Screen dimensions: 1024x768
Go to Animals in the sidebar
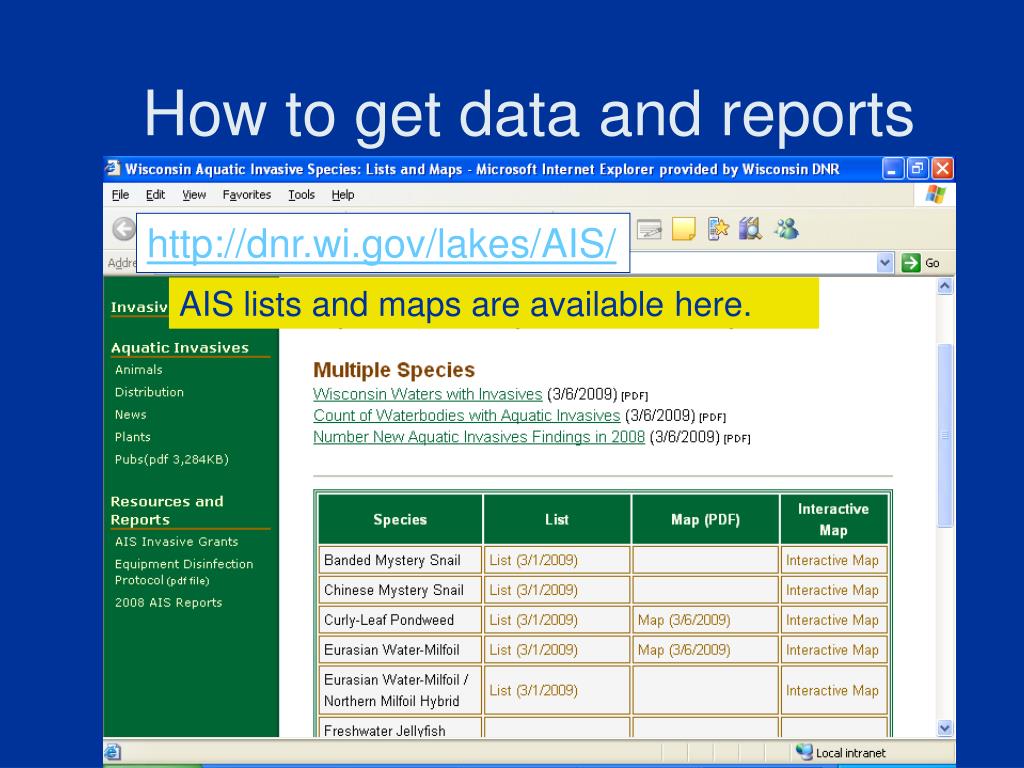tap(138, 370)
